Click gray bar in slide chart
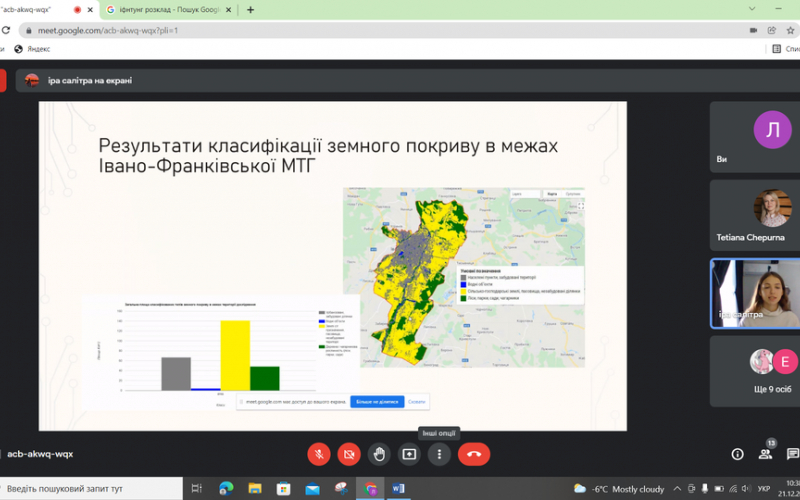This screenshot has width=800, height=500. coord(176,374)
